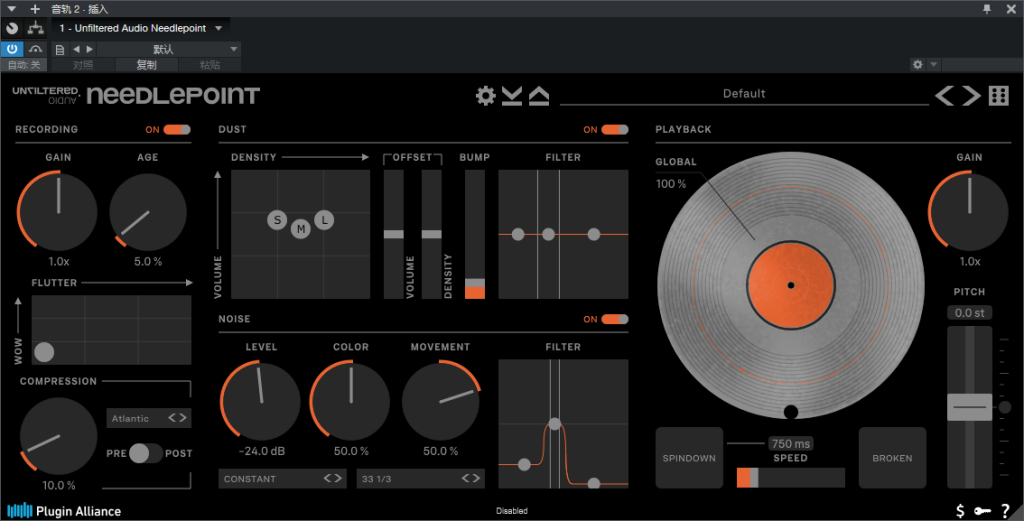Click the host mixer knob icon
The height and width of the screenshot is (521, 1024).
pos(12,28)
